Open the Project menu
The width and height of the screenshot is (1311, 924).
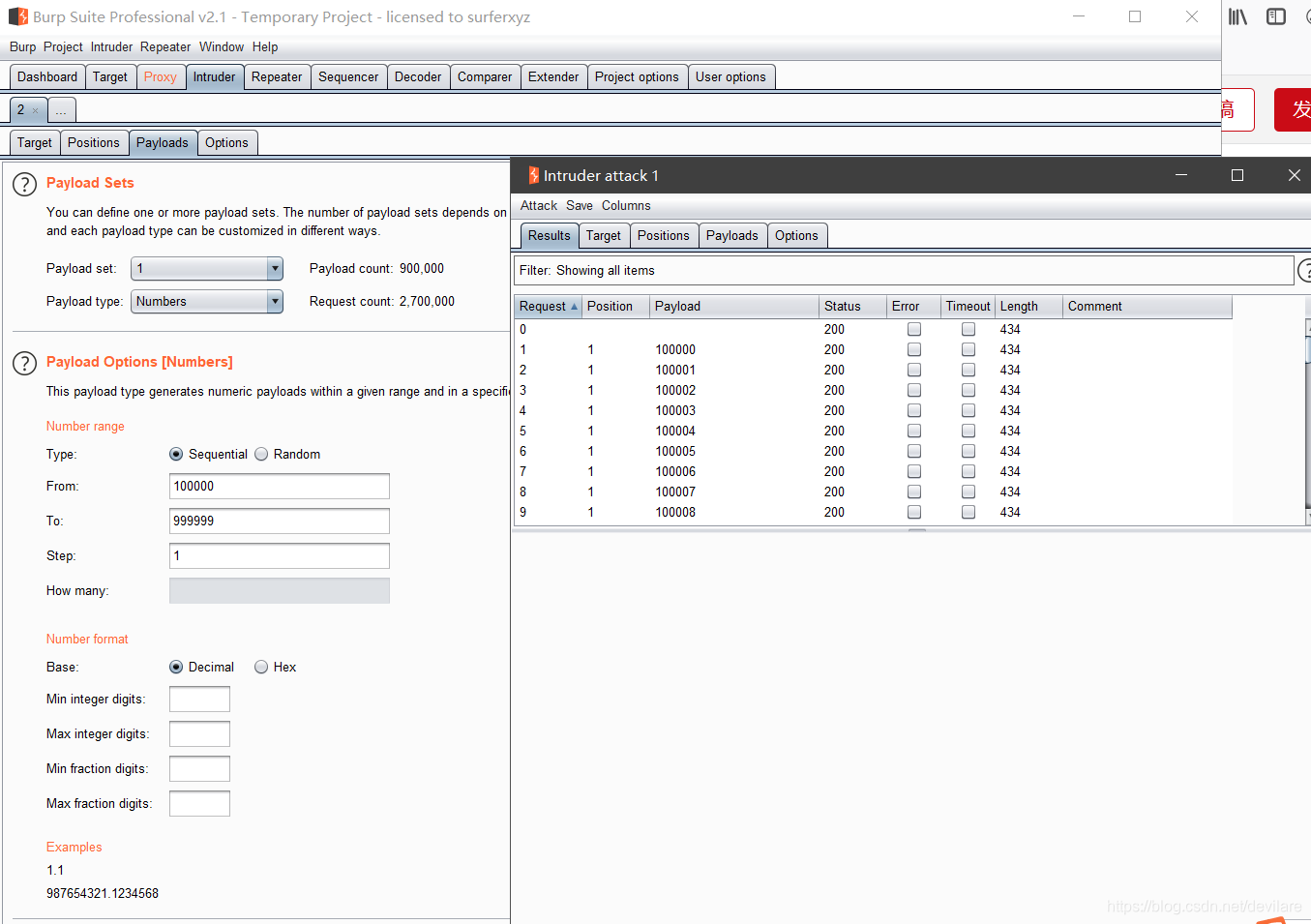[63, 47]
